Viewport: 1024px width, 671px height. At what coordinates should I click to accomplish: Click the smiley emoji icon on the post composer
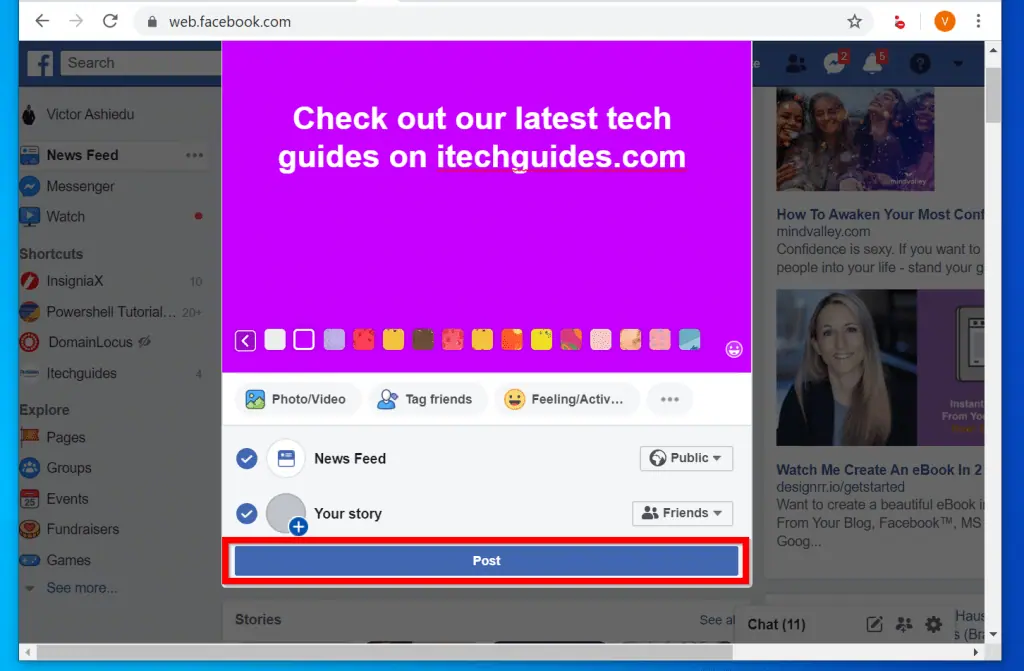[733, 347]
